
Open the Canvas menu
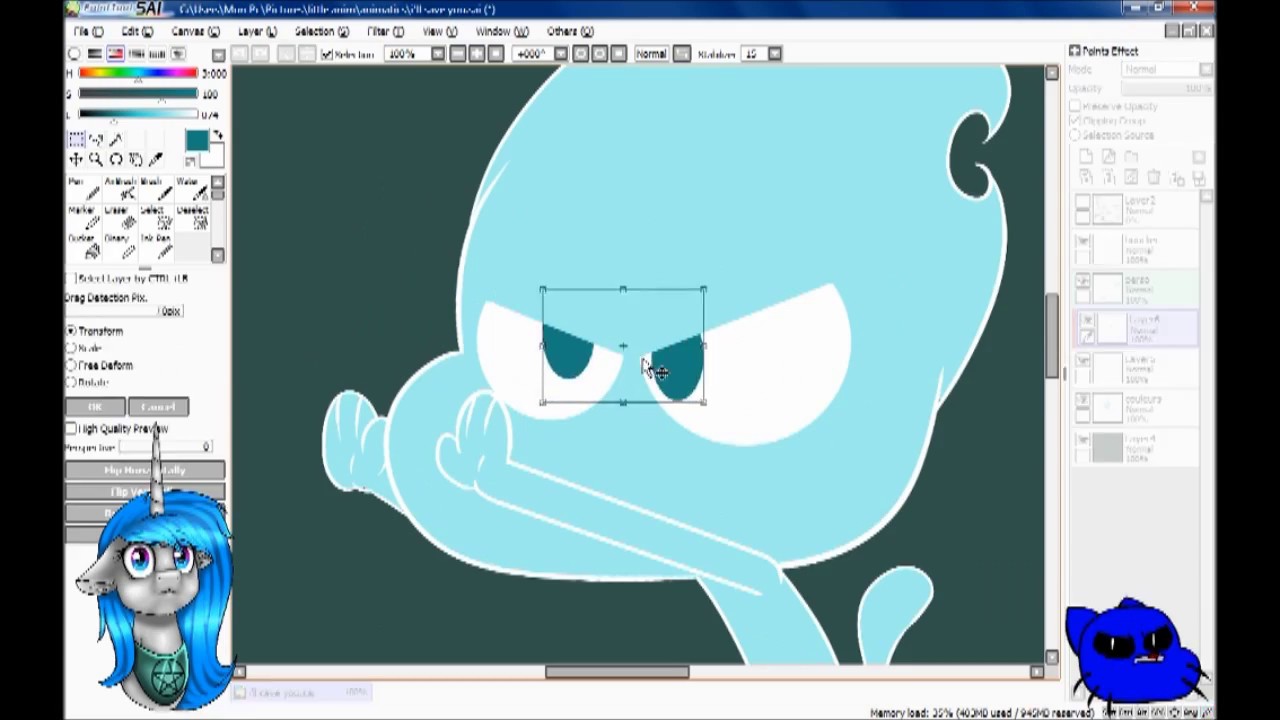tap(195, 32)
